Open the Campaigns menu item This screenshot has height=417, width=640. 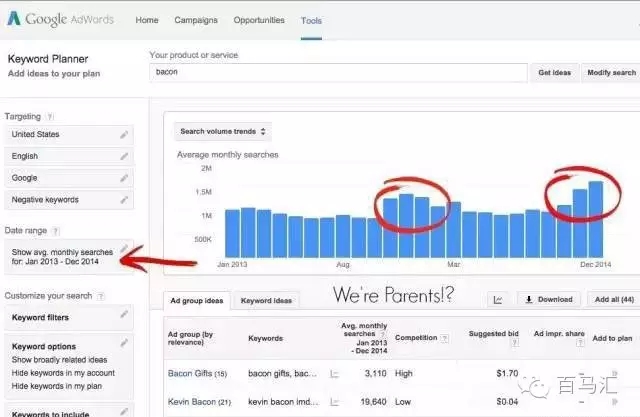pos(195,20)
